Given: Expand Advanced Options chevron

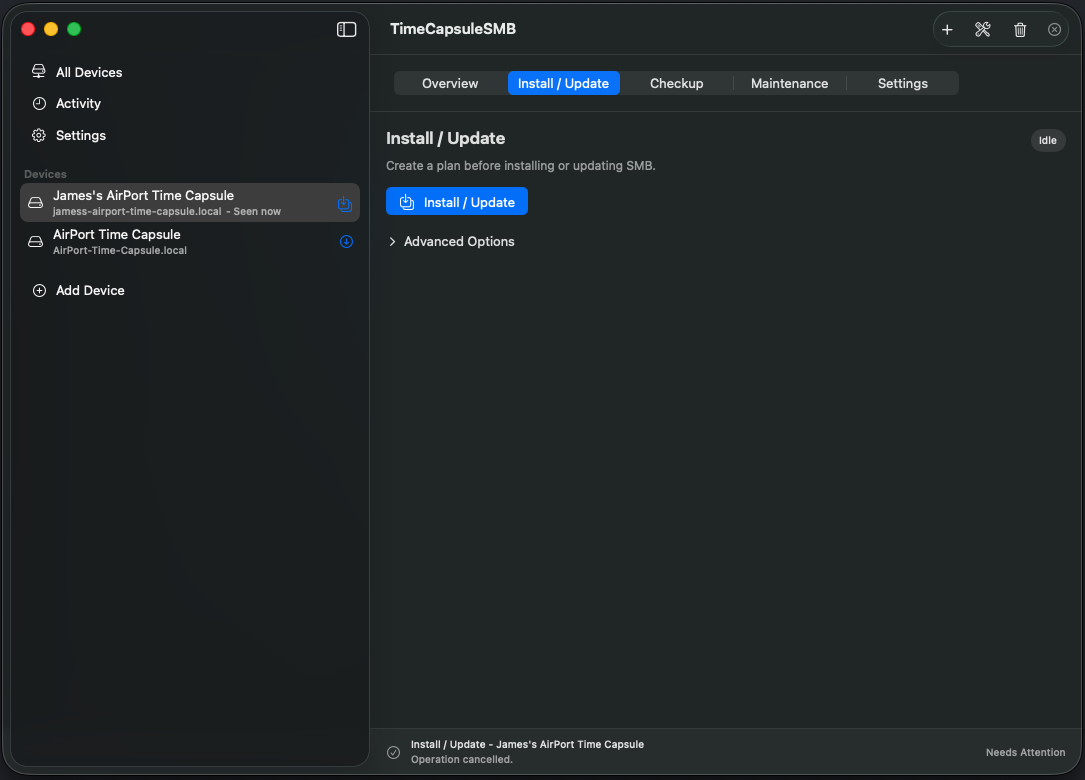Looking at the screenshot, I should pyautogui.click(x=392, y=242).
